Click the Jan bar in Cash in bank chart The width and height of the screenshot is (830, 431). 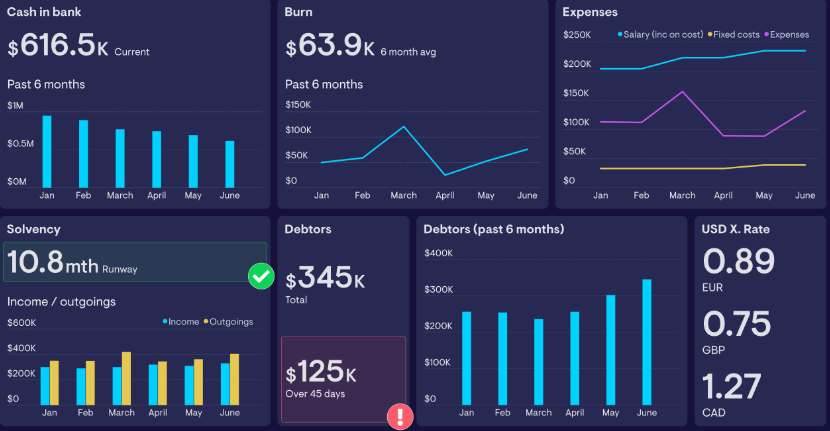tap(47, 151)
